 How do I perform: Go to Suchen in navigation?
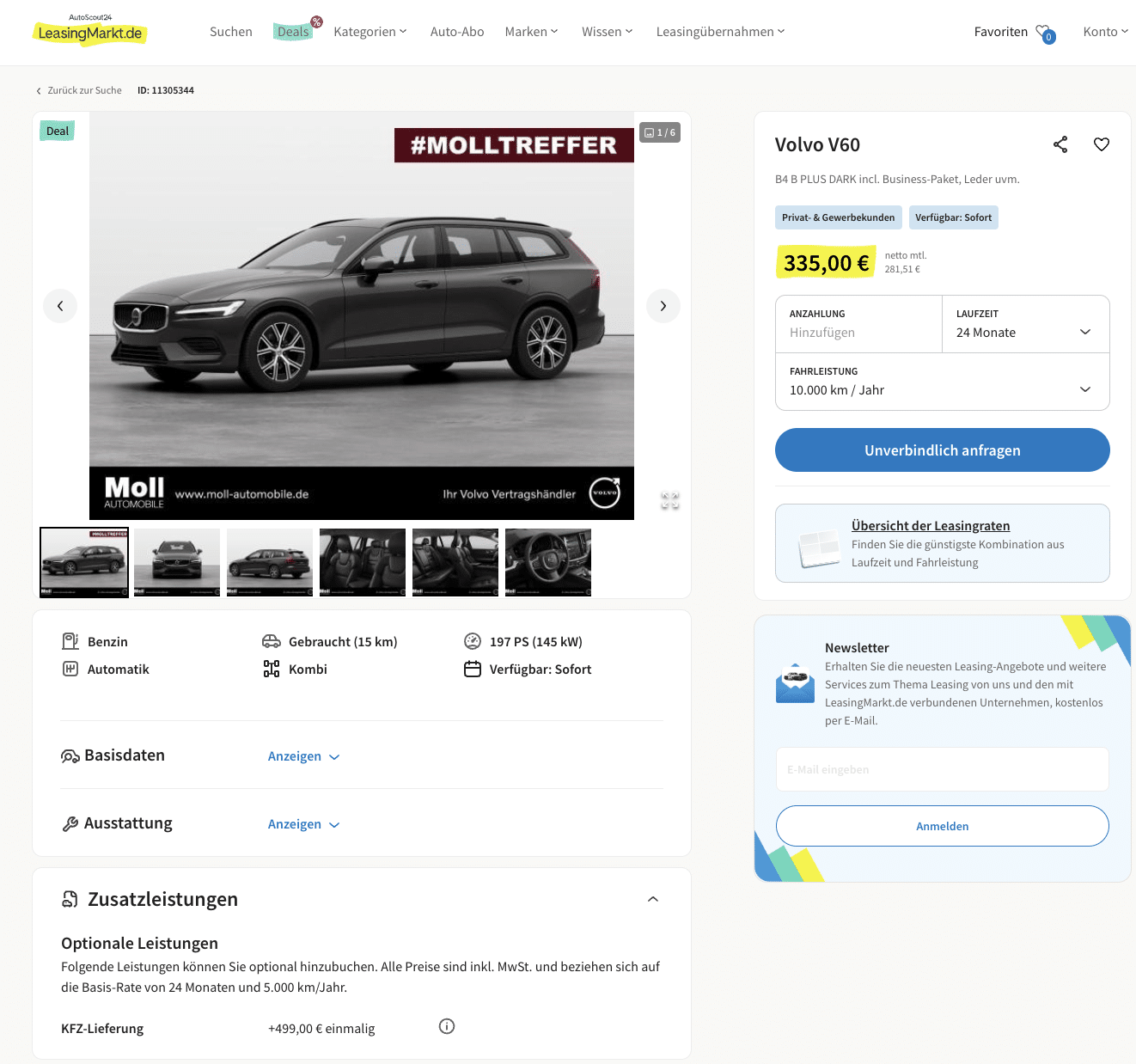[x=231, y=32]
